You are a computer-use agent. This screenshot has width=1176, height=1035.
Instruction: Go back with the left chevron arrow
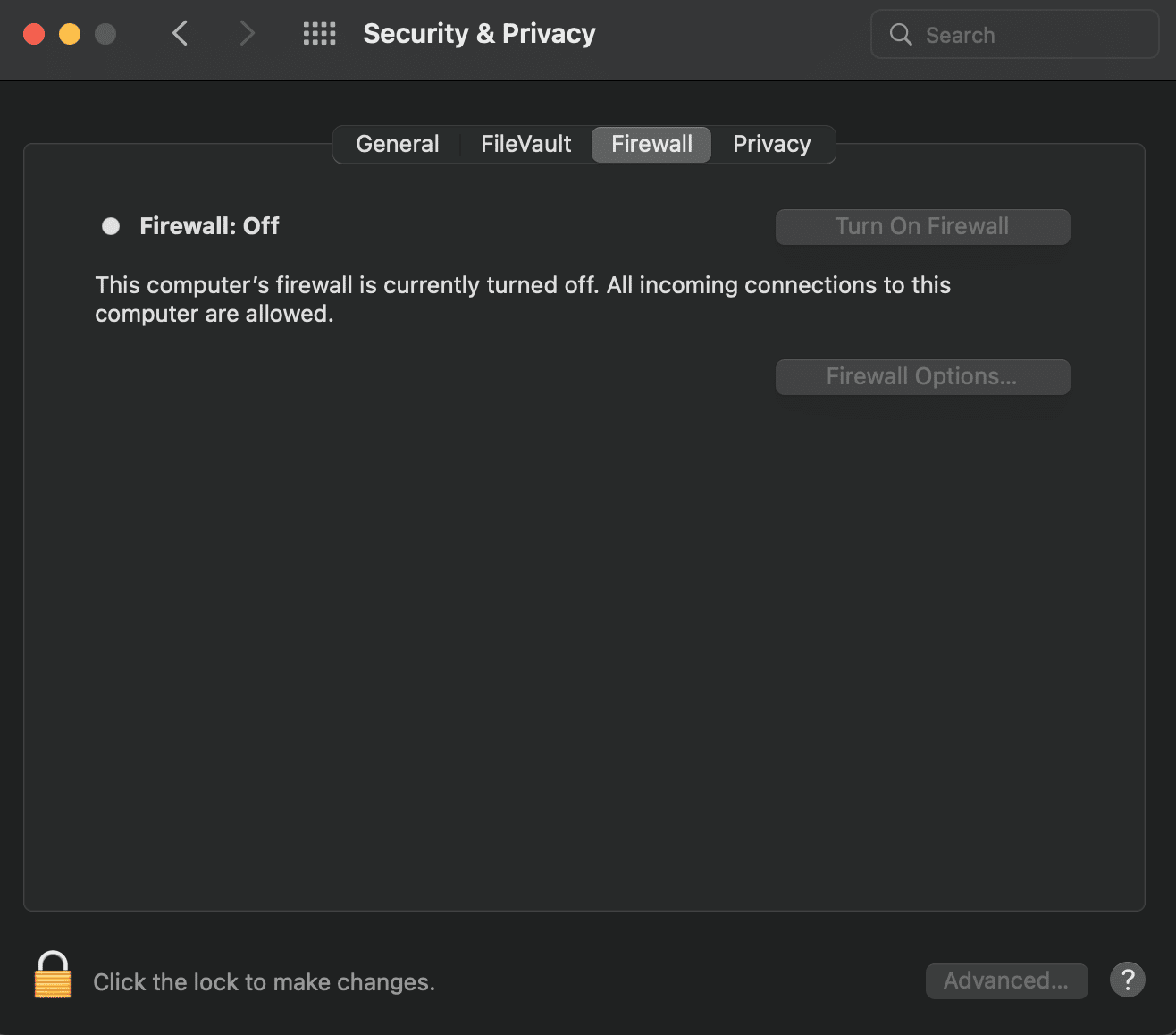tap(181, 34)
